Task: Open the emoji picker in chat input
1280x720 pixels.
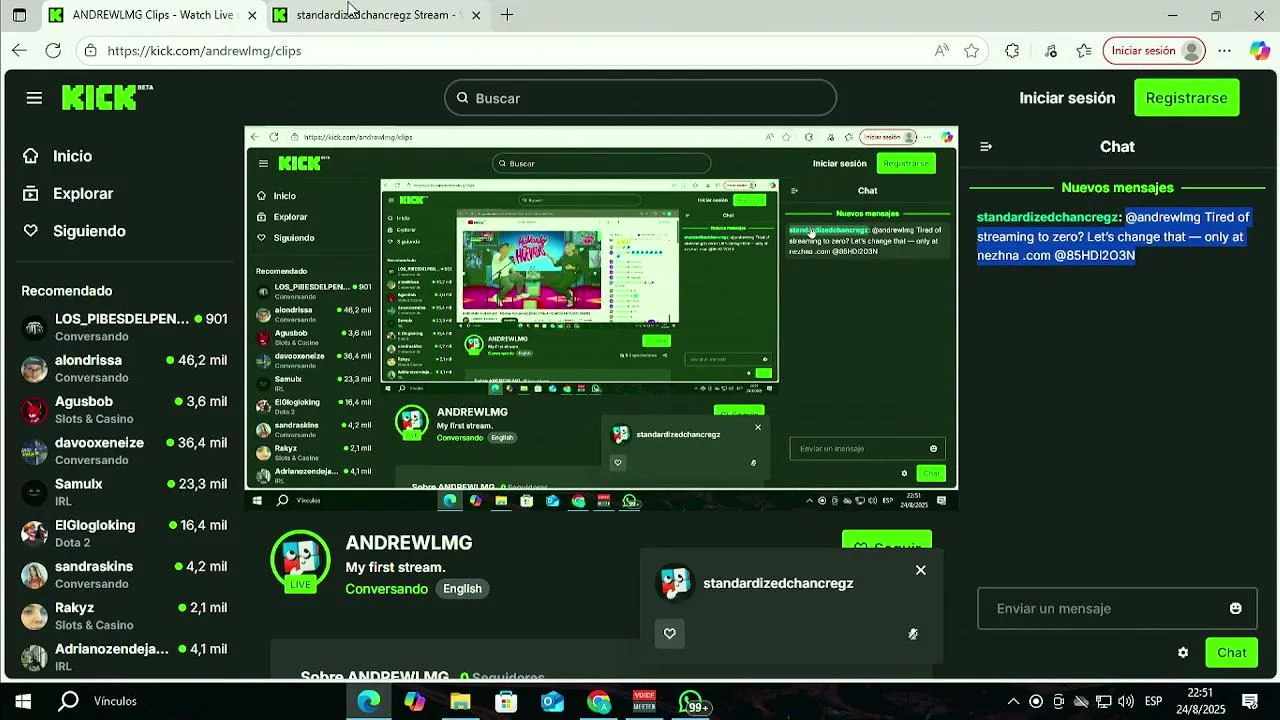Action: pos(1235,608)
